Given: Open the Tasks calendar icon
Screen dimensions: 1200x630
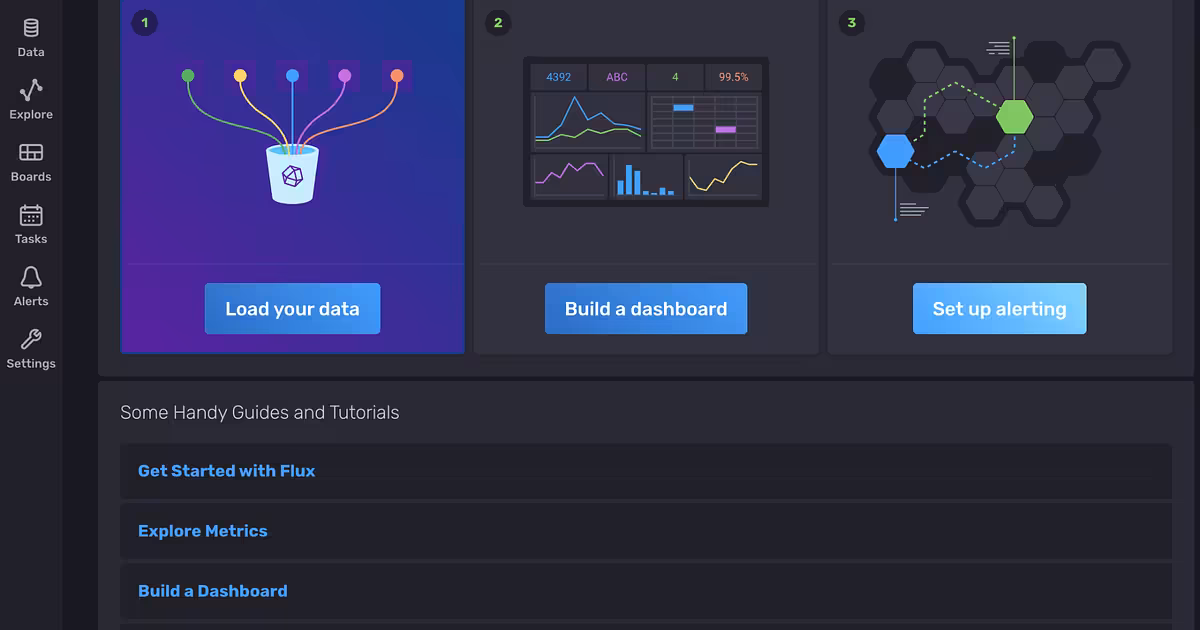Looking at the screenshot, I should (31, 215).
